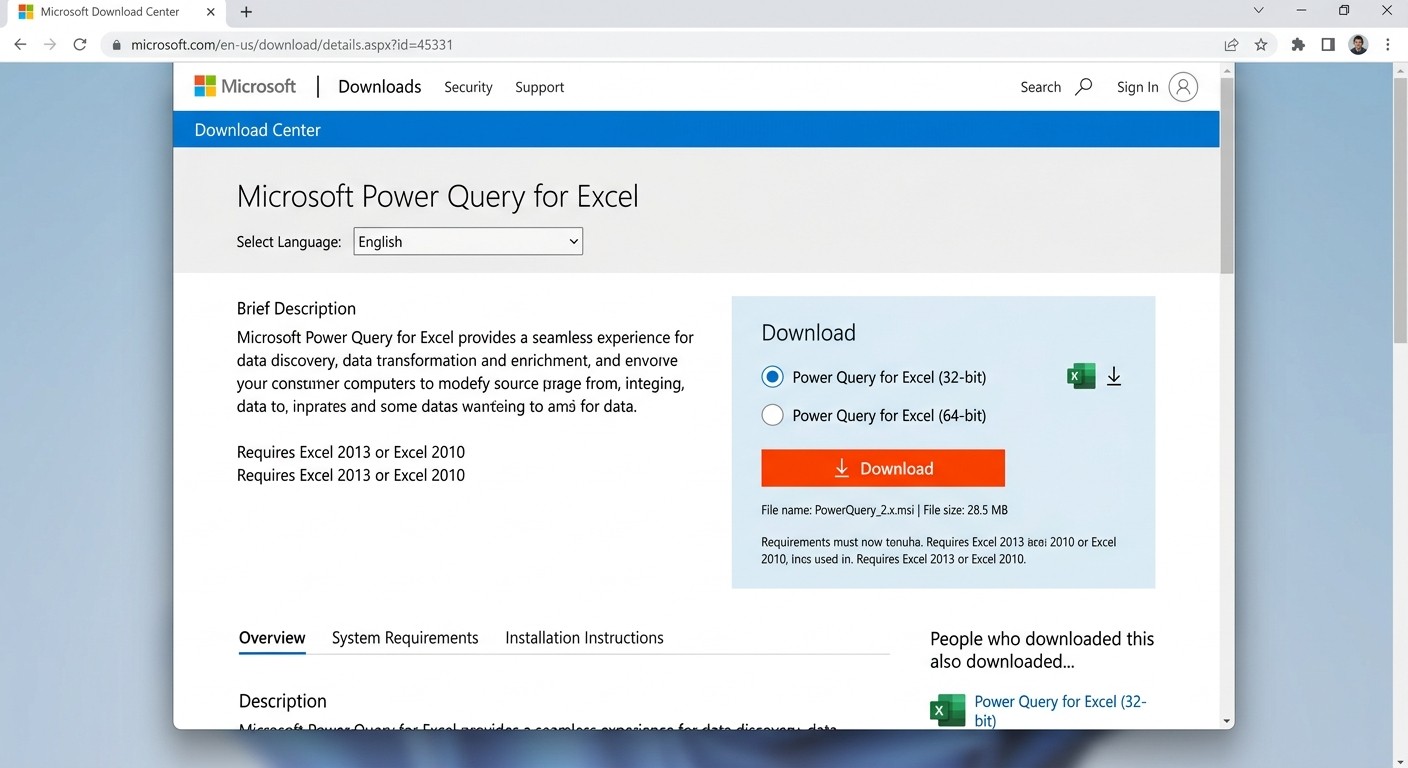Switch to System Requirements tab
The height and width of the screenshot is (768, 1408).
point(405,637)
